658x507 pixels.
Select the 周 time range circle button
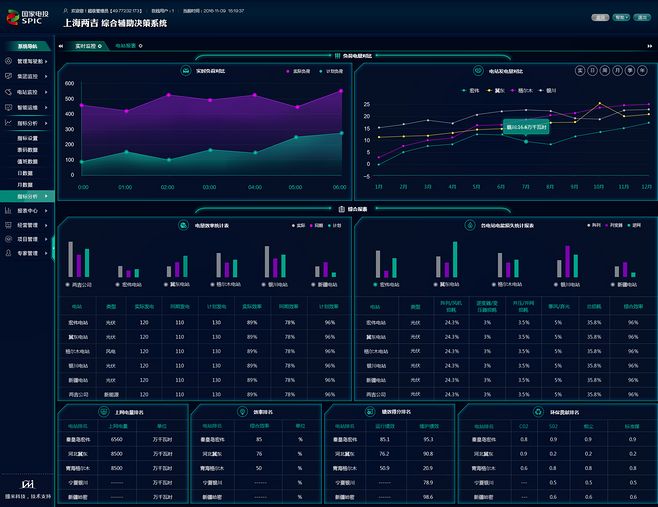(605, 71)
